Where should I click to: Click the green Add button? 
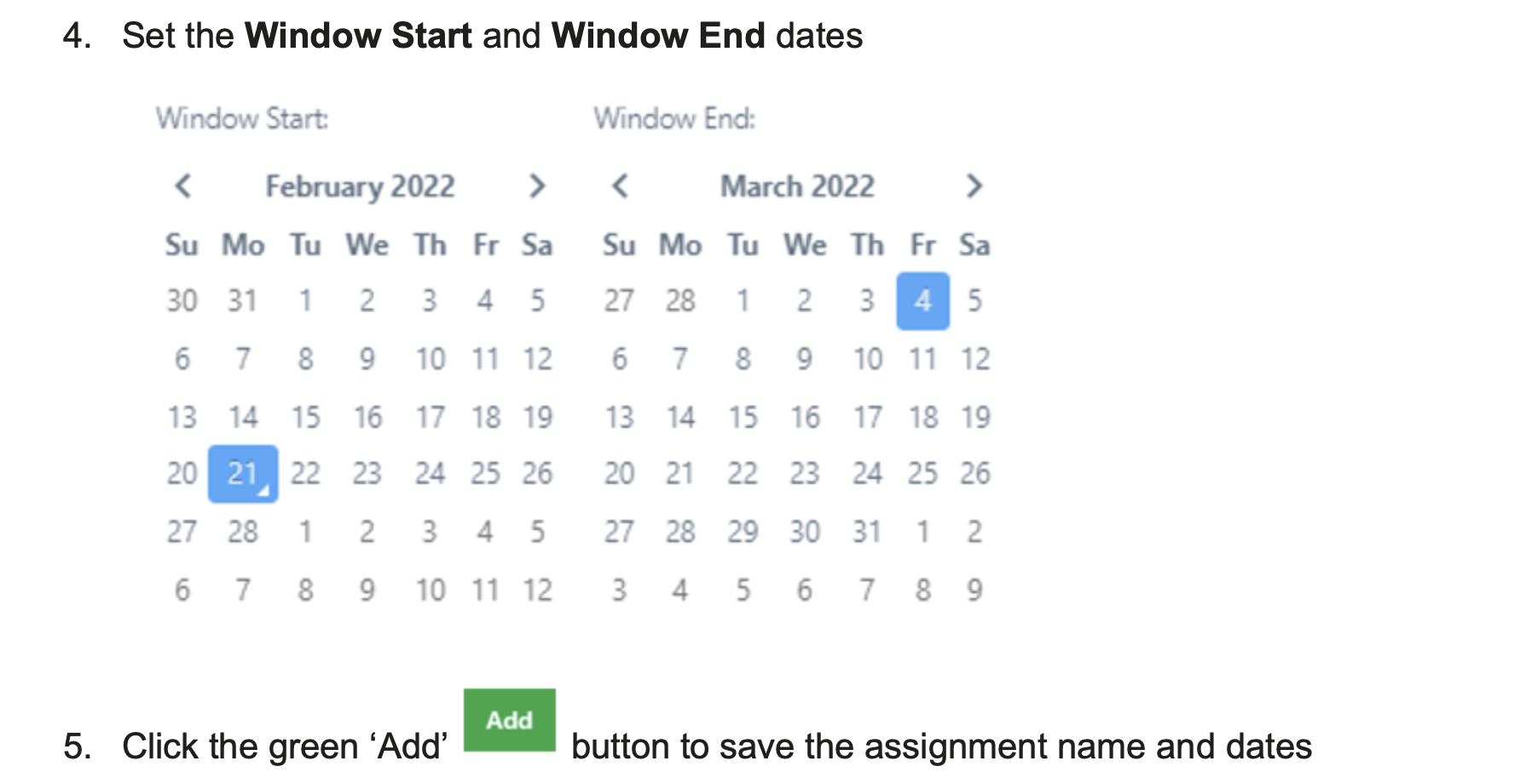click(509, 720)
